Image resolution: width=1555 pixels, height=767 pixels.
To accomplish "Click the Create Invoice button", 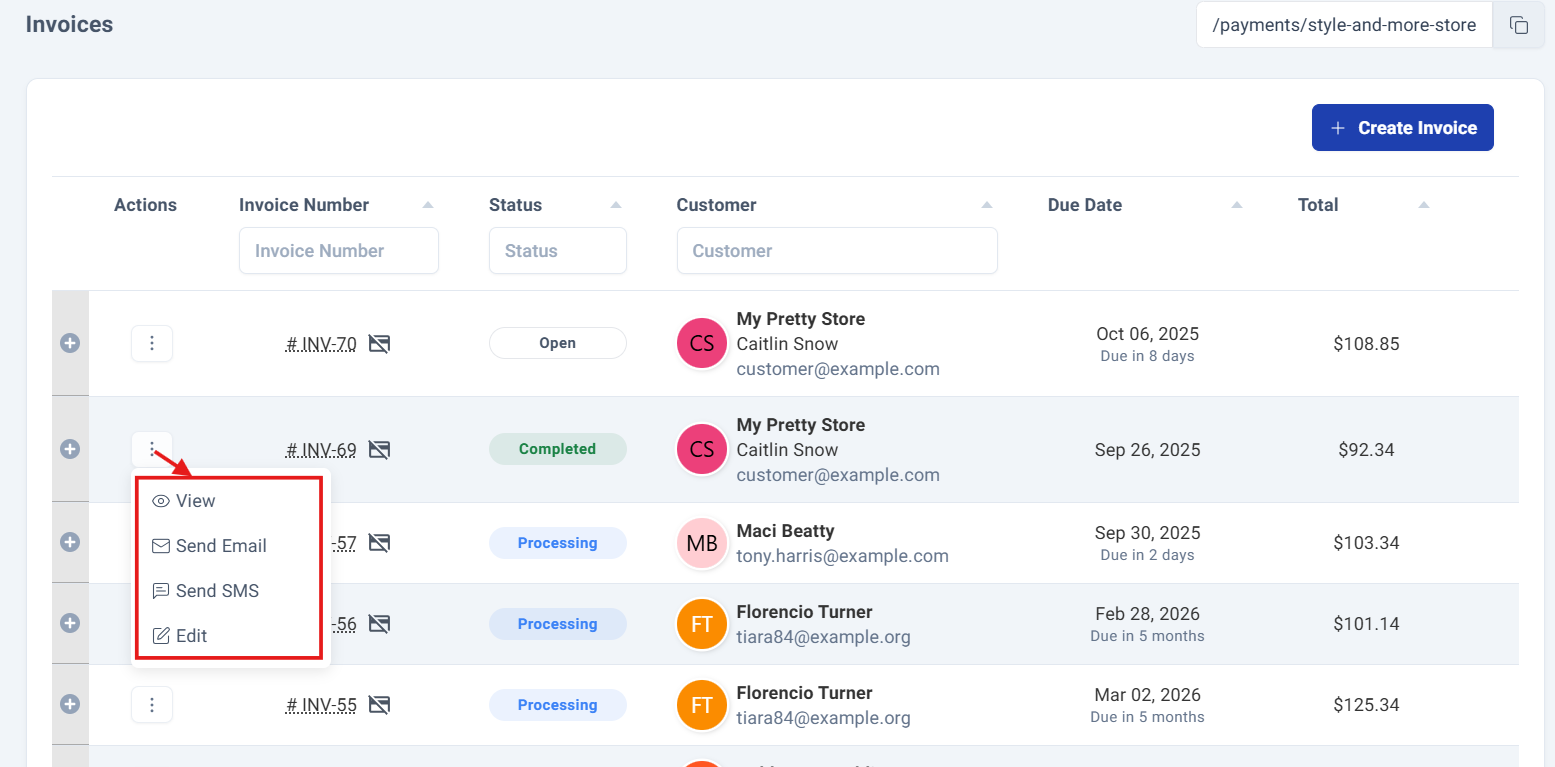I will click(1402, 128).
